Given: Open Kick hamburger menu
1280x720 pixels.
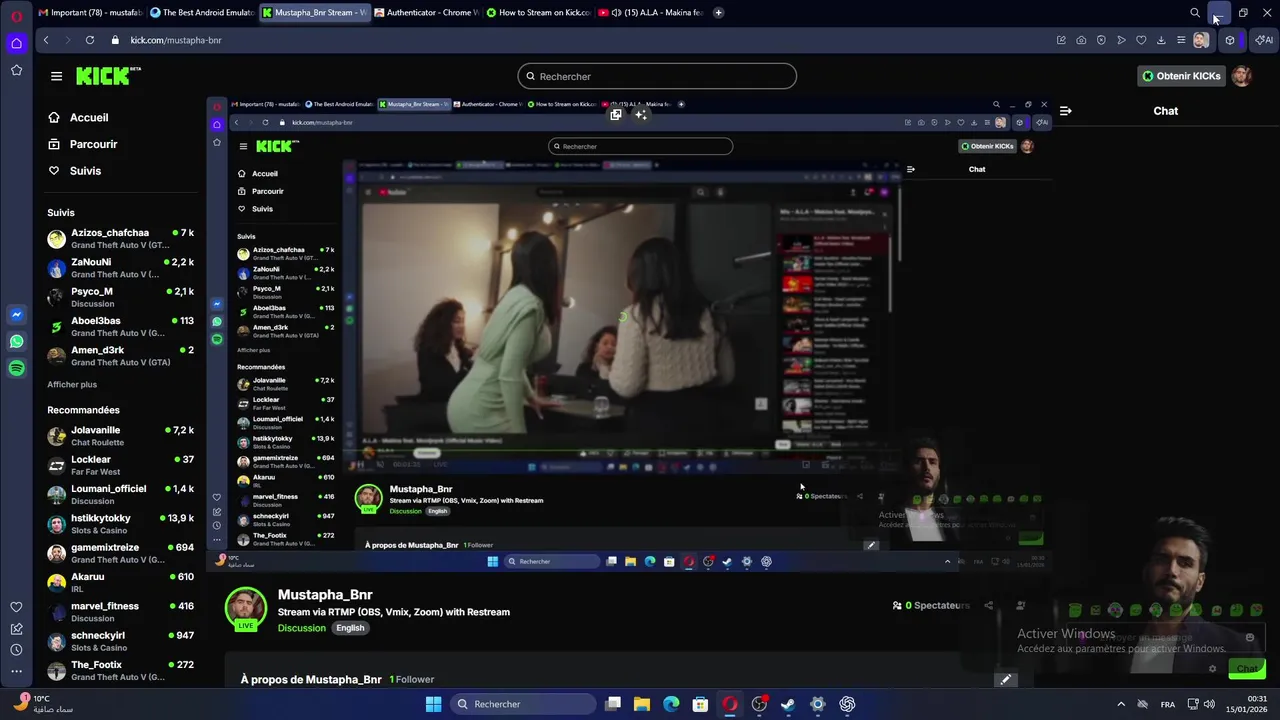Looking at the screenshot, I should (56, 76).
